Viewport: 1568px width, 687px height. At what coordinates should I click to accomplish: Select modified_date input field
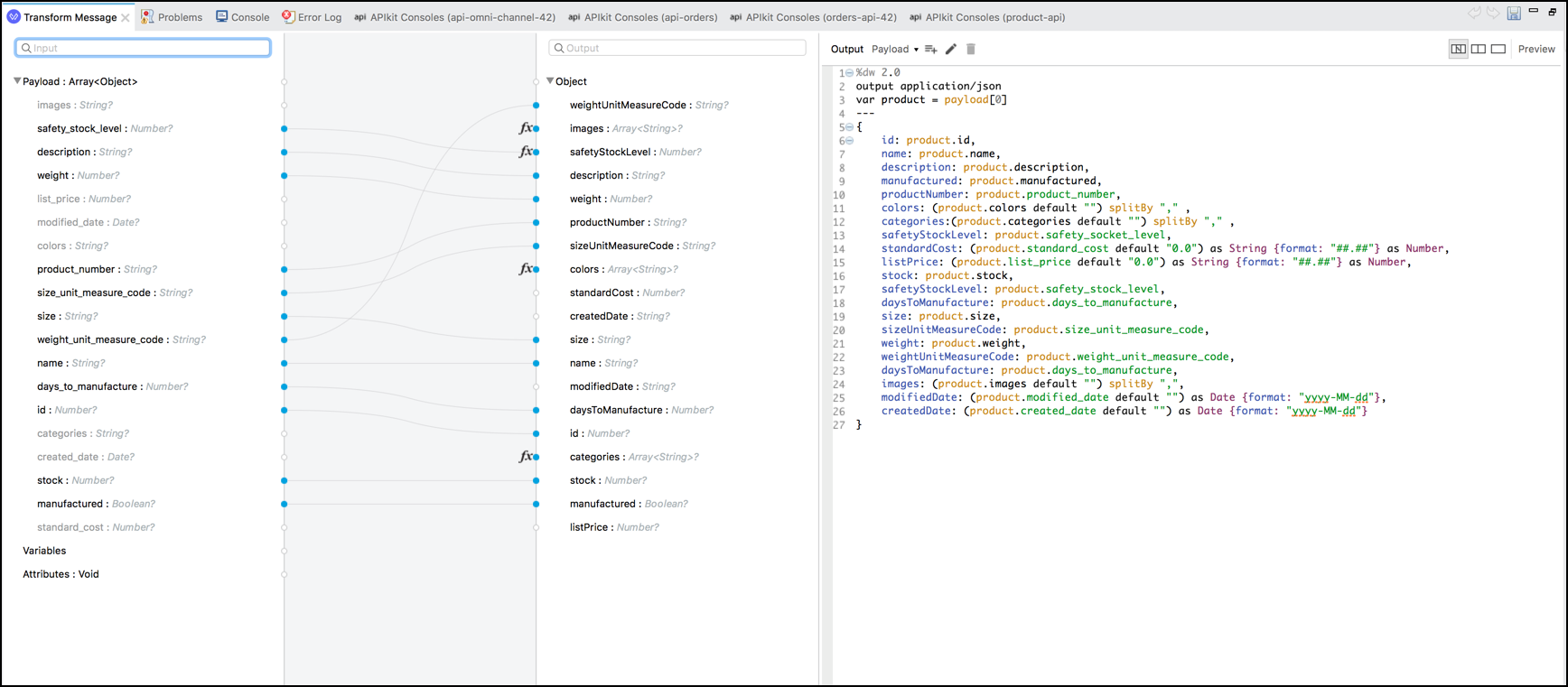pos(89,222)
